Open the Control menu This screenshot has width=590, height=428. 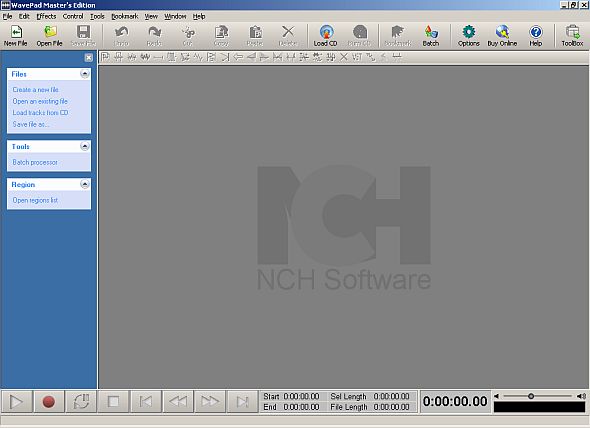tap(73, 16)
